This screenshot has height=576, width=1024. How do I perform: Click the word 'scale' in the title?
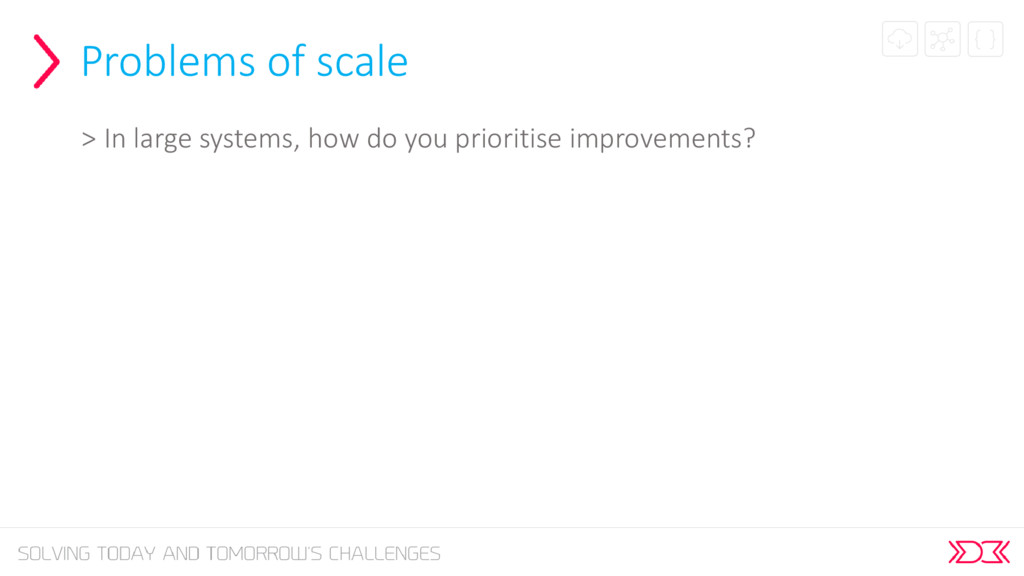[x=362, y=62]
